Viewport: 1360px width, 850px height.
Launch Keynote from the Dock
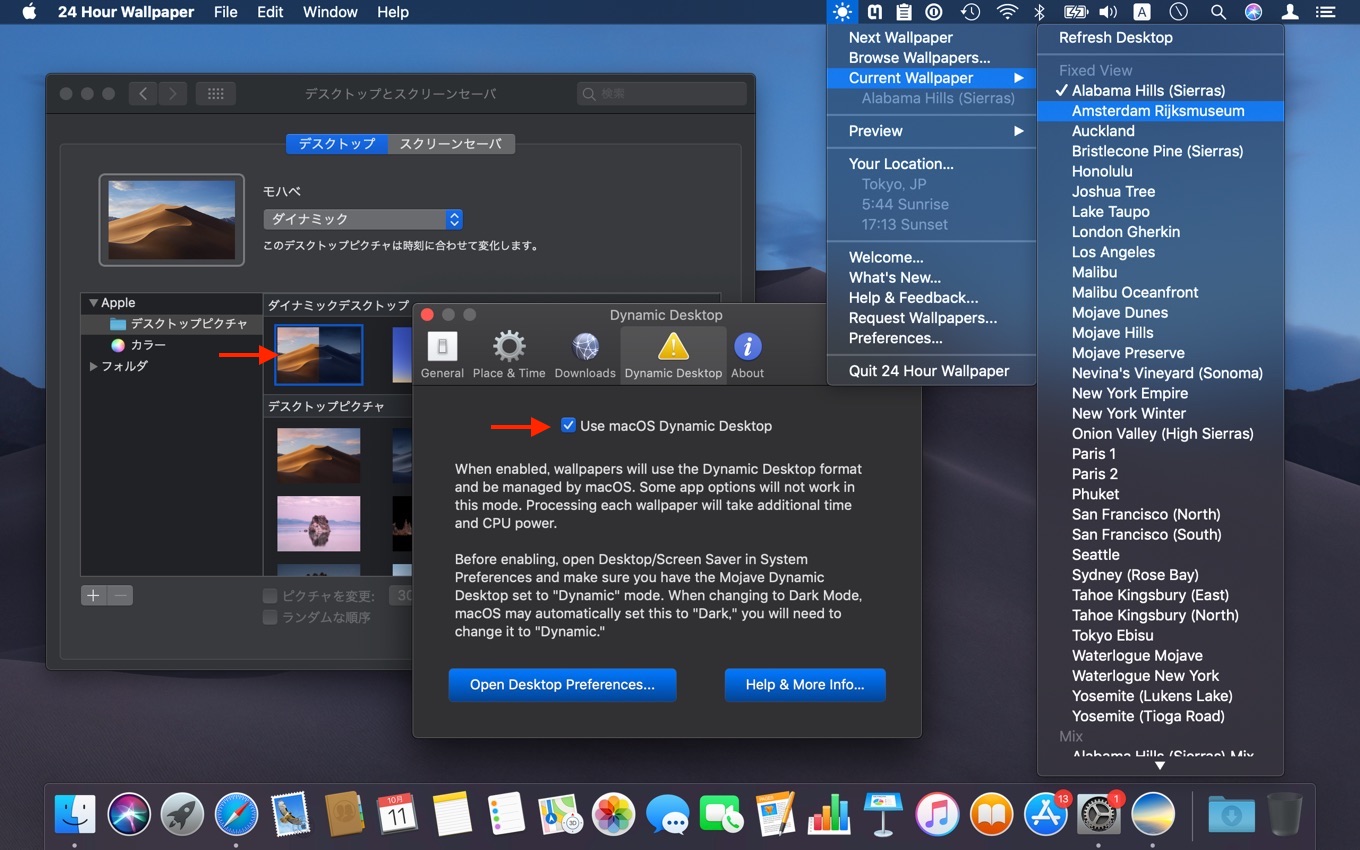[x=882, y=815]
